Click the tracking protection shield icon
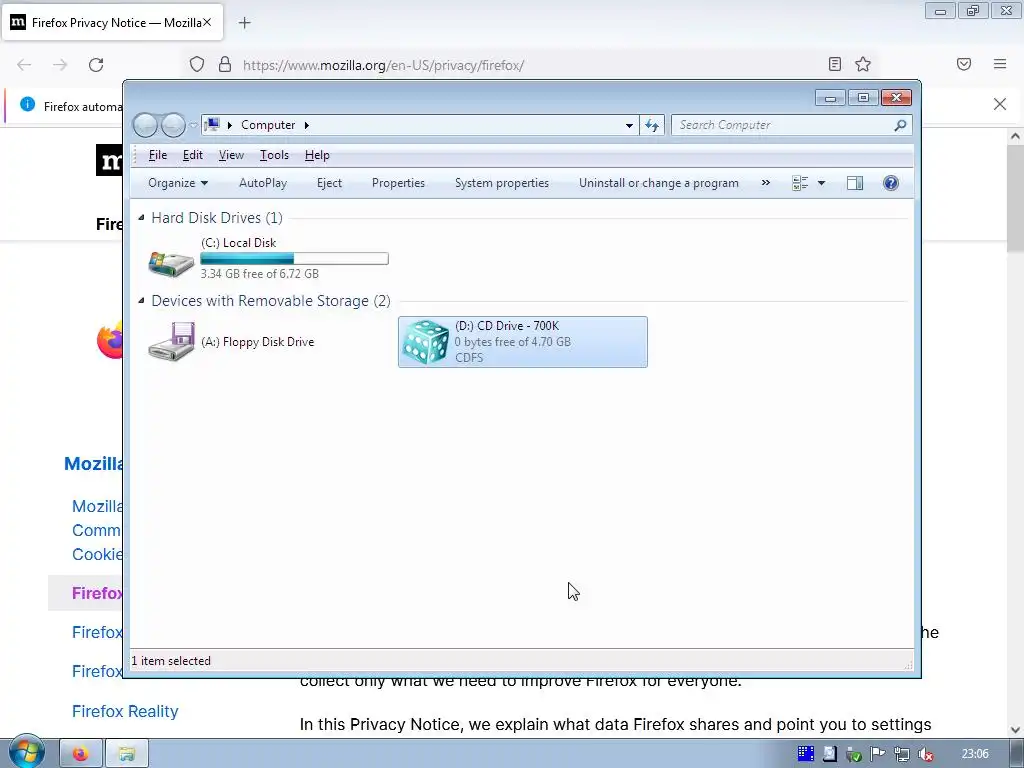 pyautogui.click(x=197, y=64)
